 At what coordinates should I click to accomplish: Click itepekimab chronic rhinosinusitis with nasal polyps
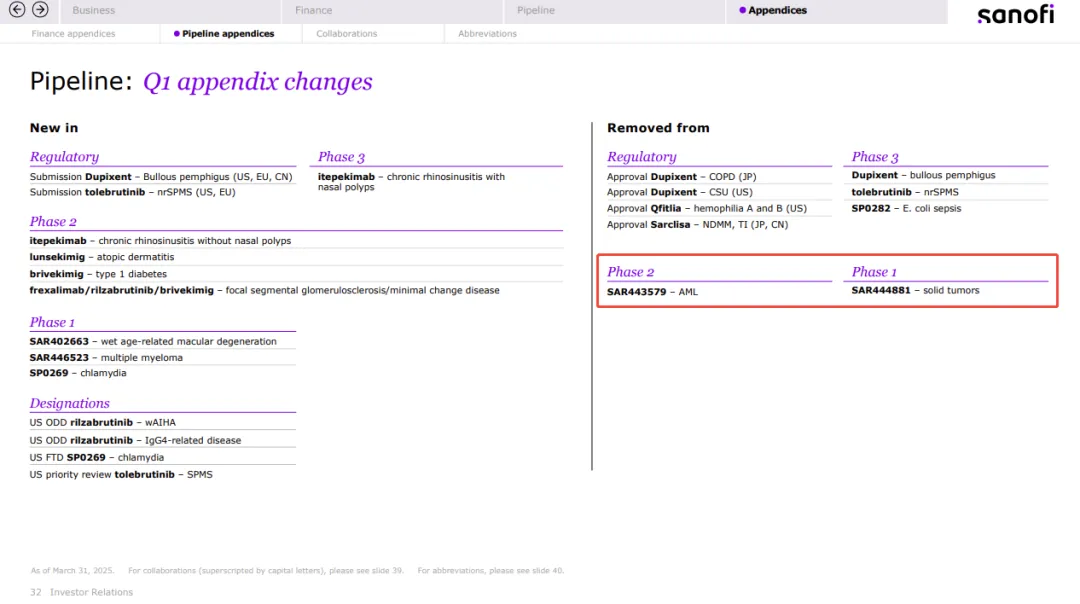click(411, 182)
